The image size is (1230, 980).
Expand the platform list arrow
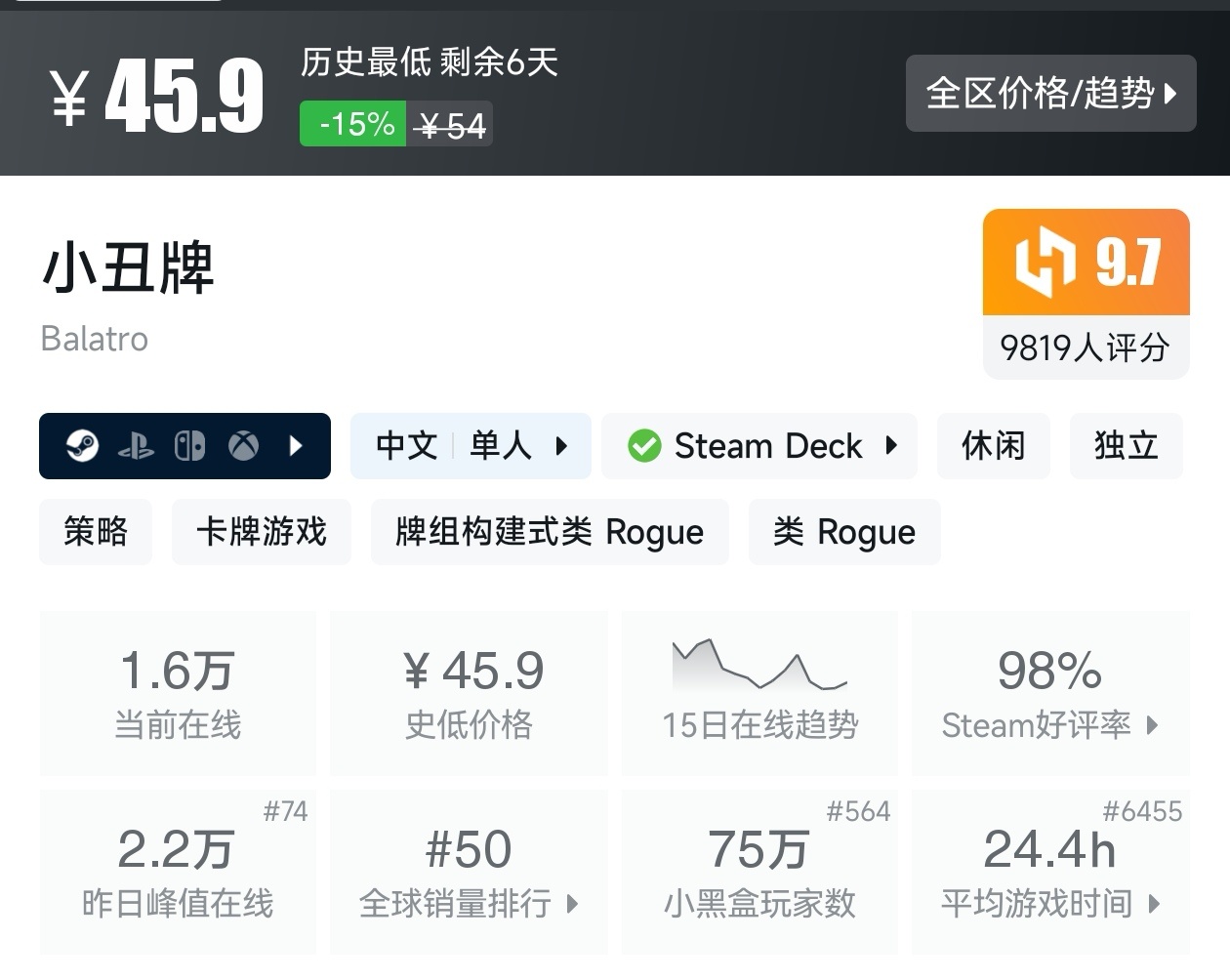point(296,446)
